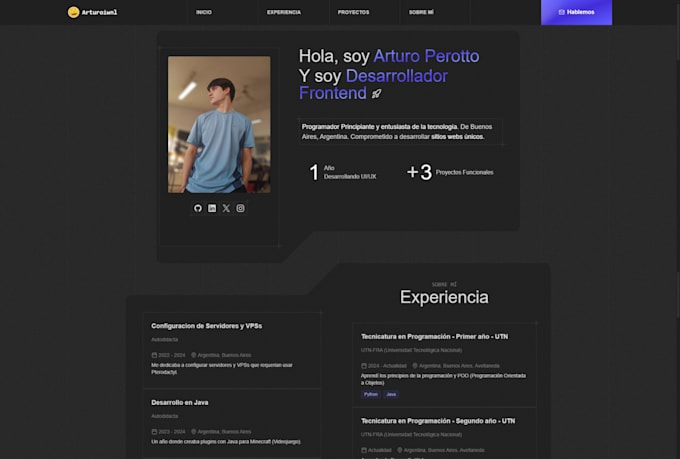Click location pin in Servidores y VPSs card
Viewport: 680px width, 459px height.
coord(193,355)
